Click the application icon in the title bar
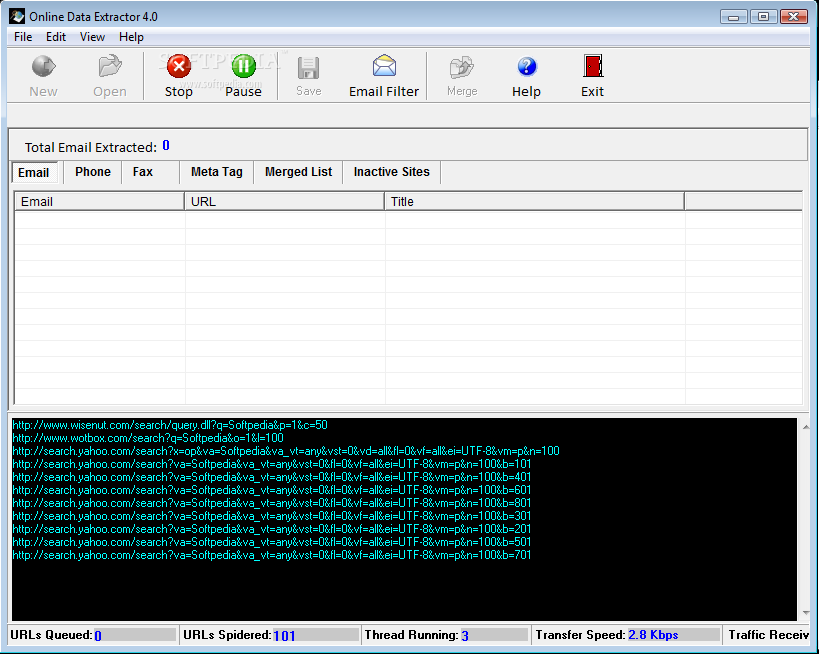Screen dimensions: 819x654 (17, 16)
